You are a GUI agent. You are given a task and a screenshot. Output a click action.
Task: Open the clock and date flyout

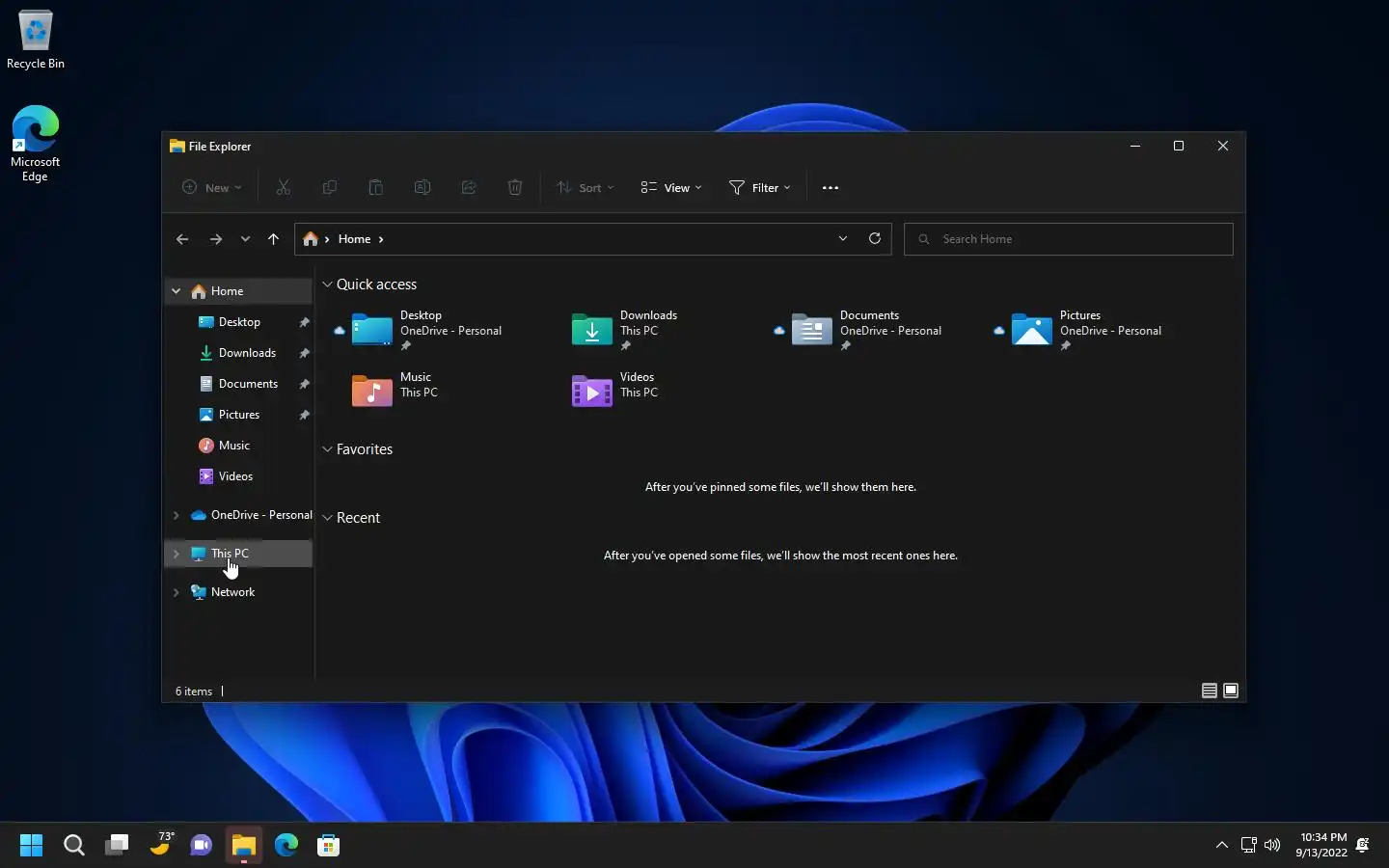click(x=1321, y=845)
